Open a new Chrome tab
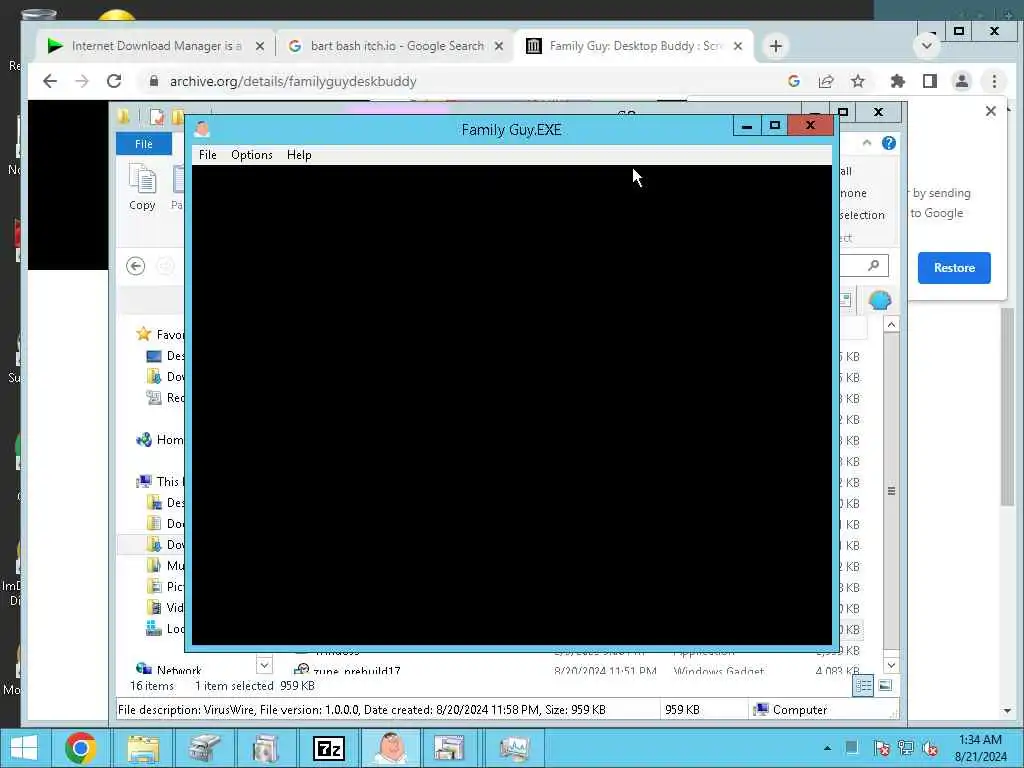Image resolution: width=1024 pixels, height=768 pixels. tap(775, 46)
